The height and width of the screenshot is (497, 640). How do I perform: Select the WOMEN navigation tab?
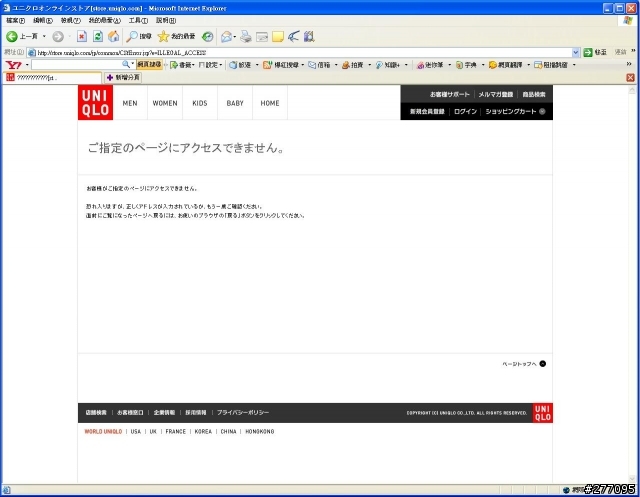164,103
